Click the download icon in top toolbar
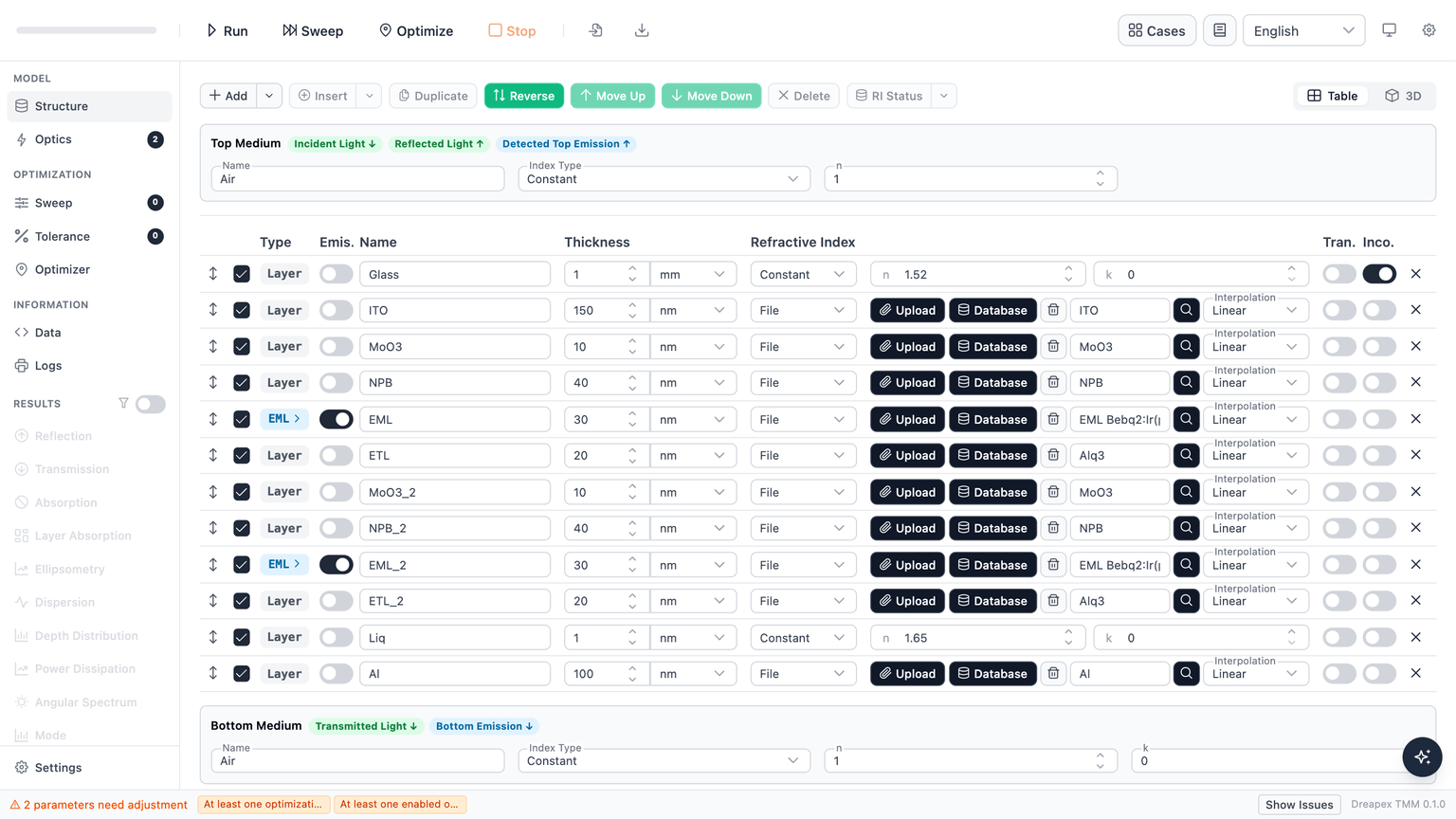This screenshot has height=819, width=1456. [642, 30]
